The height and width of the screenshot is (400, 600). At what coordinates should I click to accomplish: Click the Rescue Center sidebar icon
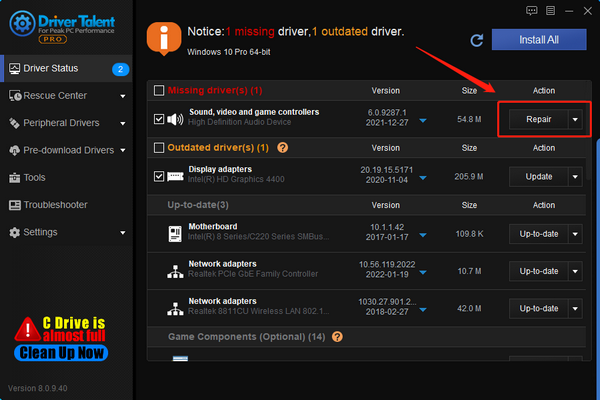[x=15, y=96]
